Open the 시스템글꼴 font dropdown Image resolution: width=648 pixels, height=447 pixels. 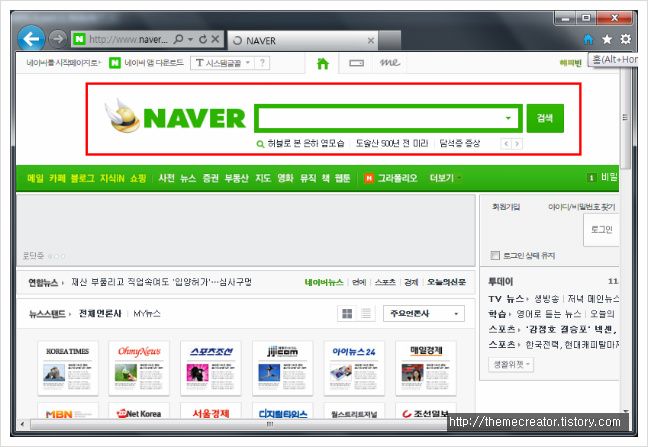[222, 63]
